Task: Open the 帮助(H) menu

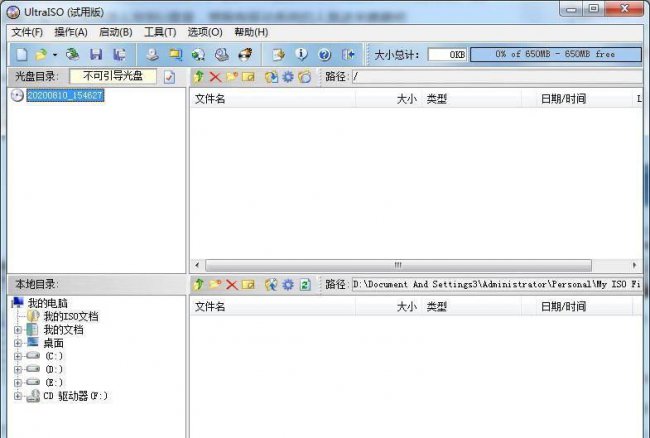Action: pyautogui.click(x=251, y=32)
